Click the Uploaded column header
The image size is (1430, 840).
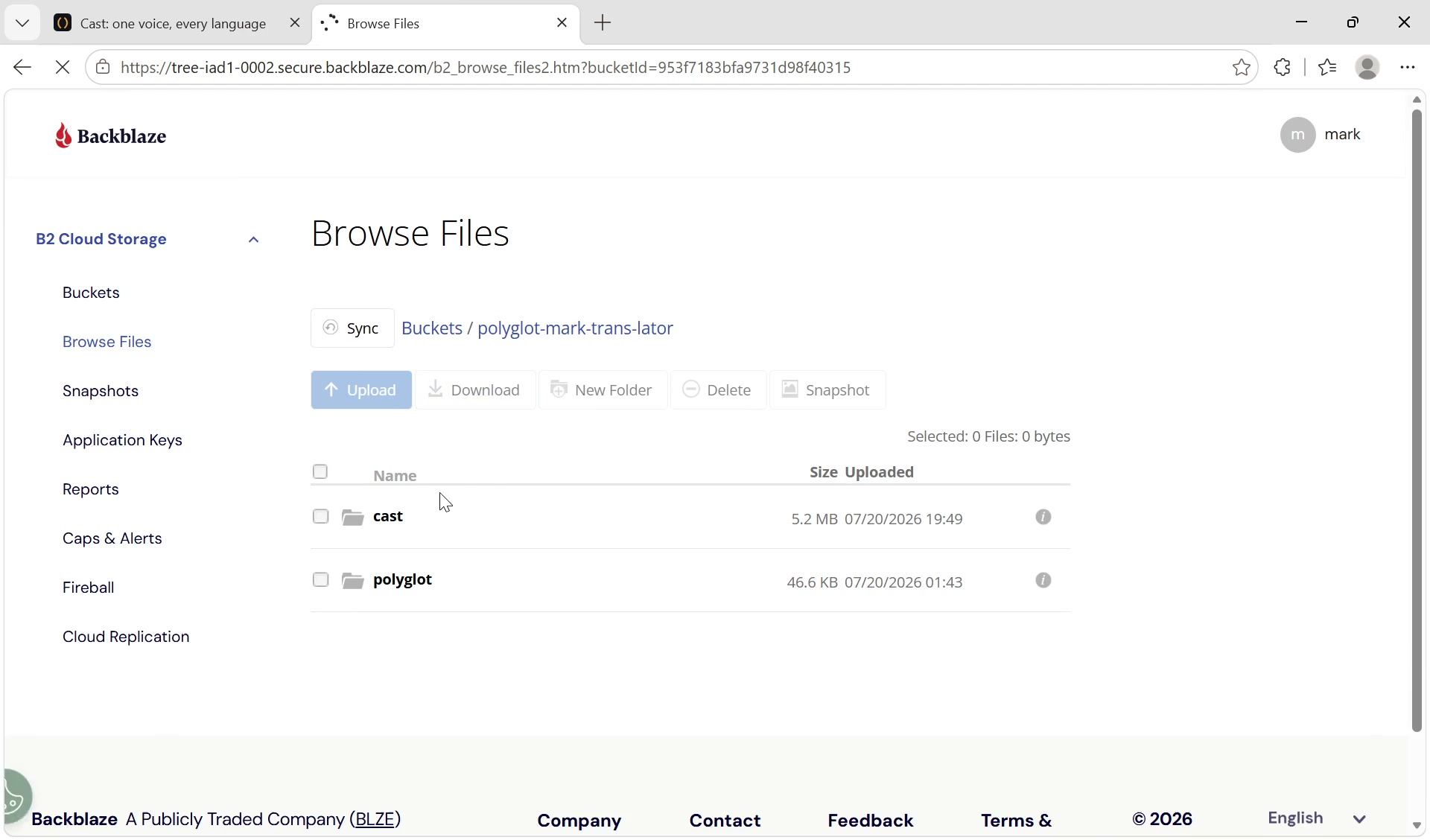click(x=880, y=472)
